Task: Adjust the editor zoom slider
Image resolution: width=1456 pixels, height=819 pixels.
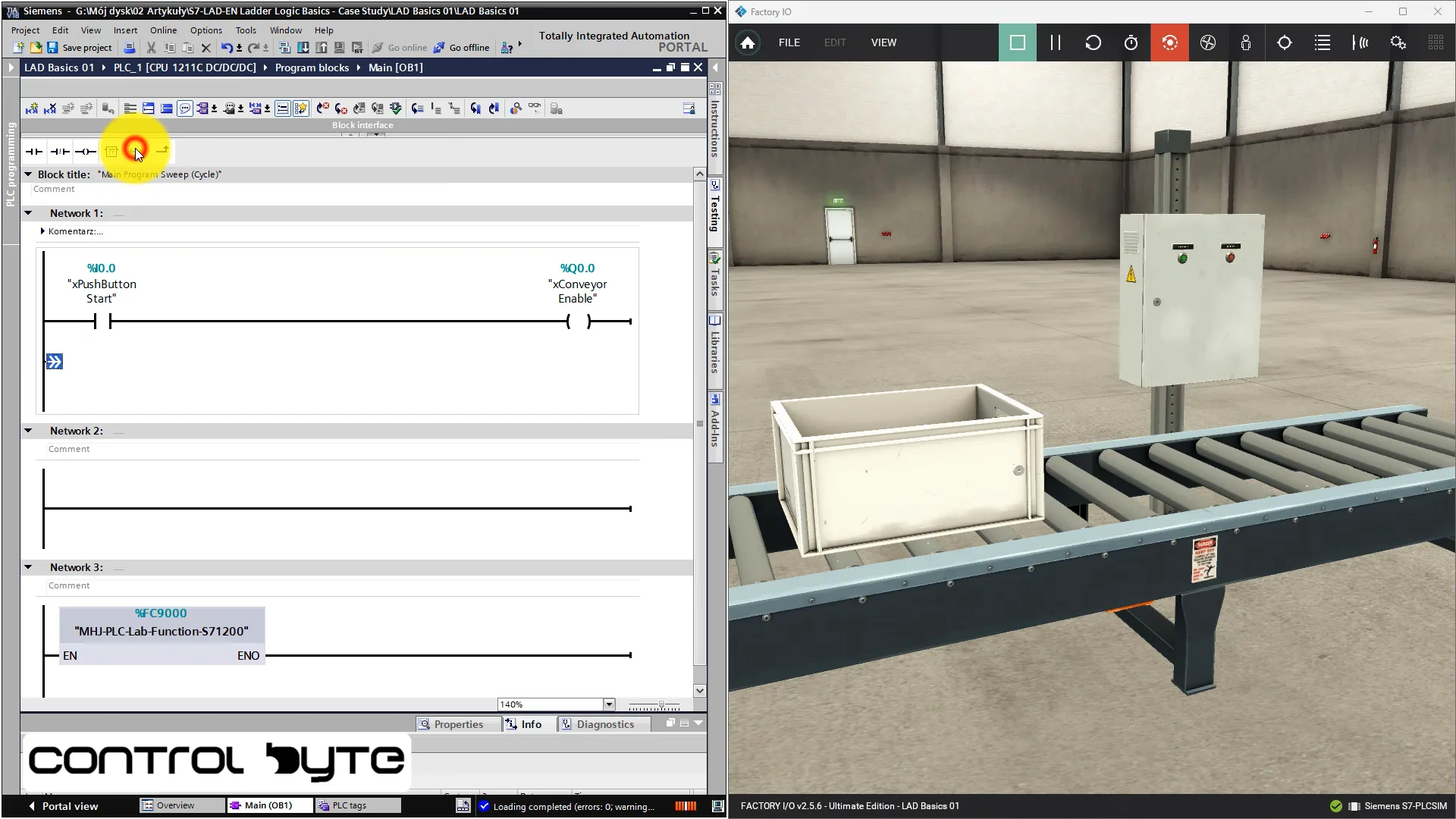Action: pos(661,705)
